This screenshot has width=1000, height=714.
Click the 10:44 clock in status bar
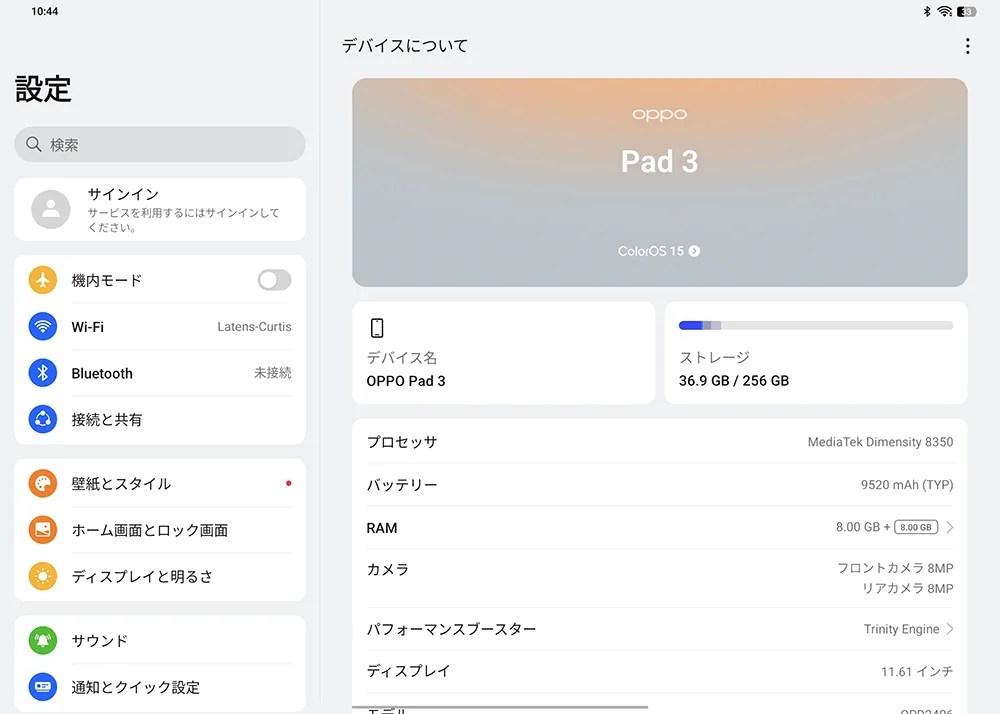[x=45, y=11]
